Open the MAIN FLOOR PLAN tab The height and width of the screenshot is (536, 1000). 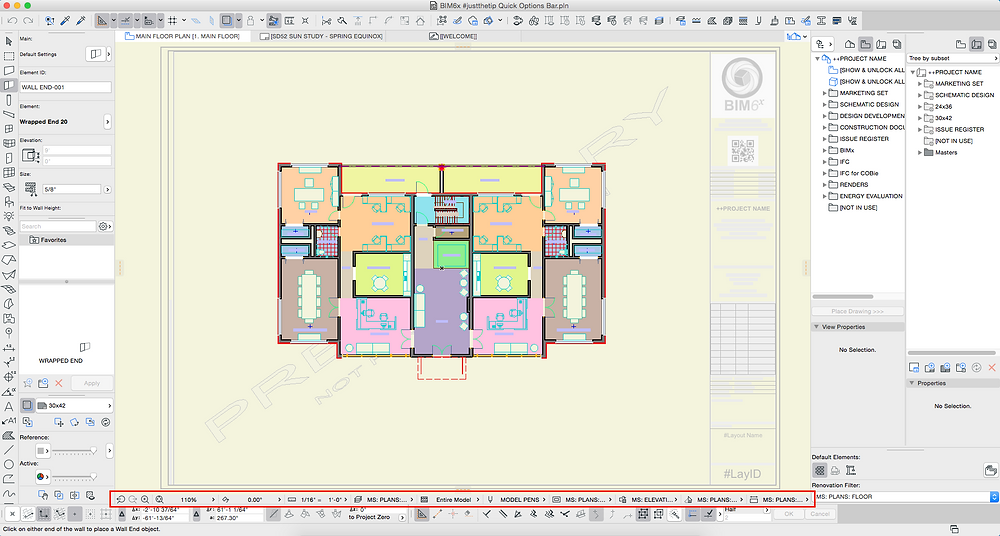[x=182, y=36]
